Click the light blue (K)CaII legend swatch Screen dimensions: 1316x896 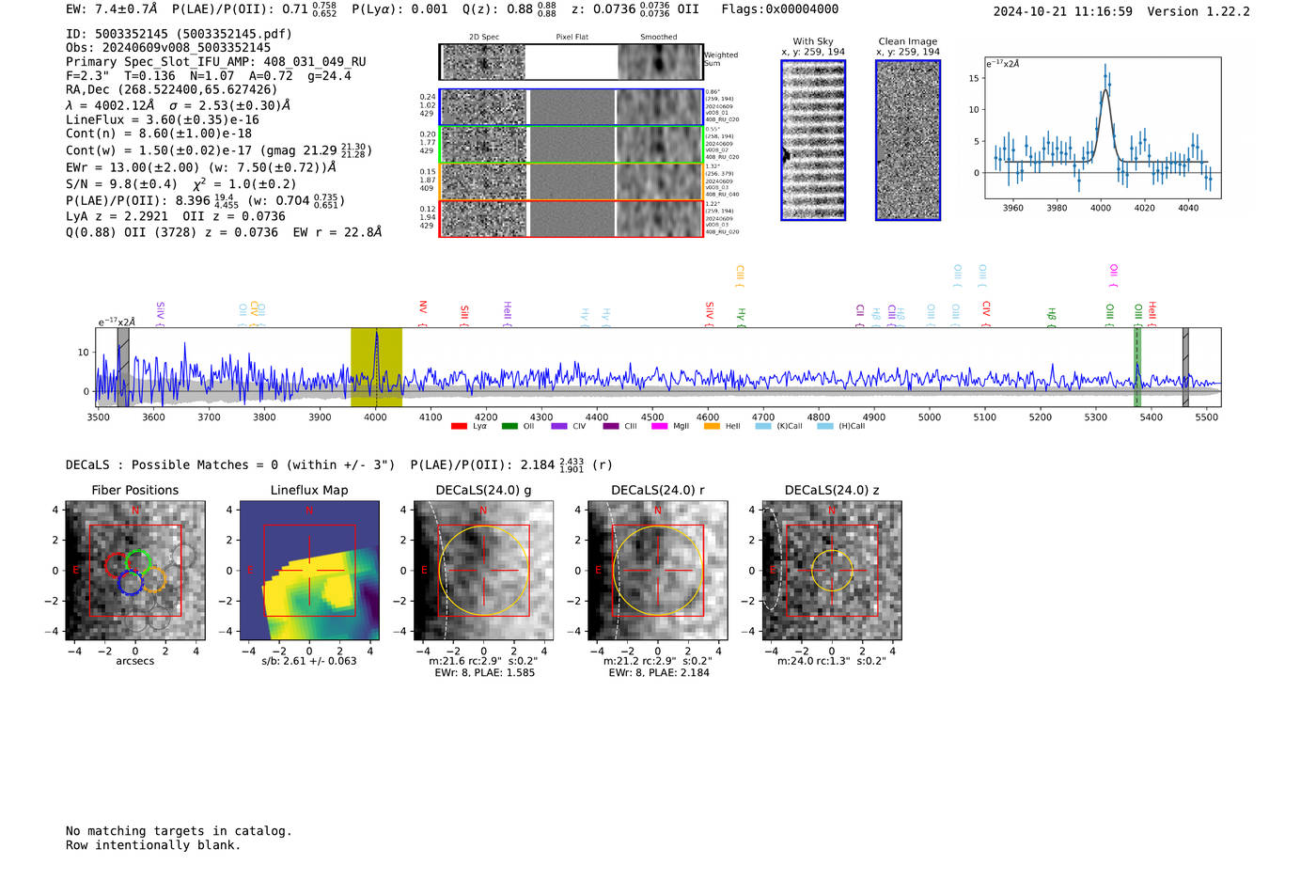tap(763, 426)
